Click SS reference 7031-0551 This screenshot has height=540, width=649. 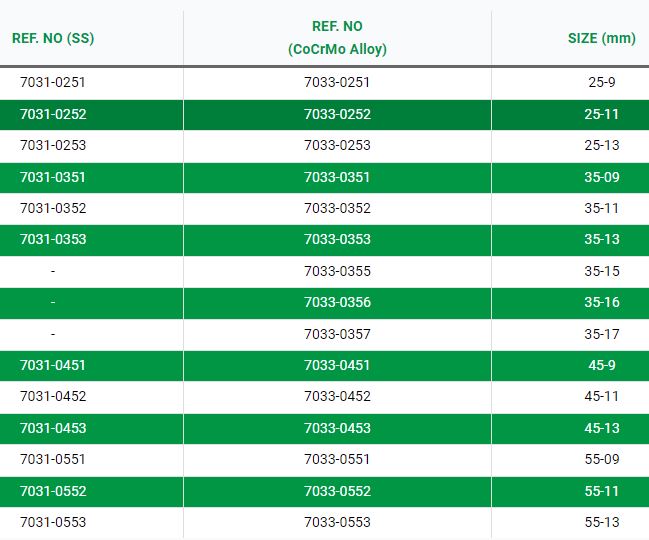53,460
